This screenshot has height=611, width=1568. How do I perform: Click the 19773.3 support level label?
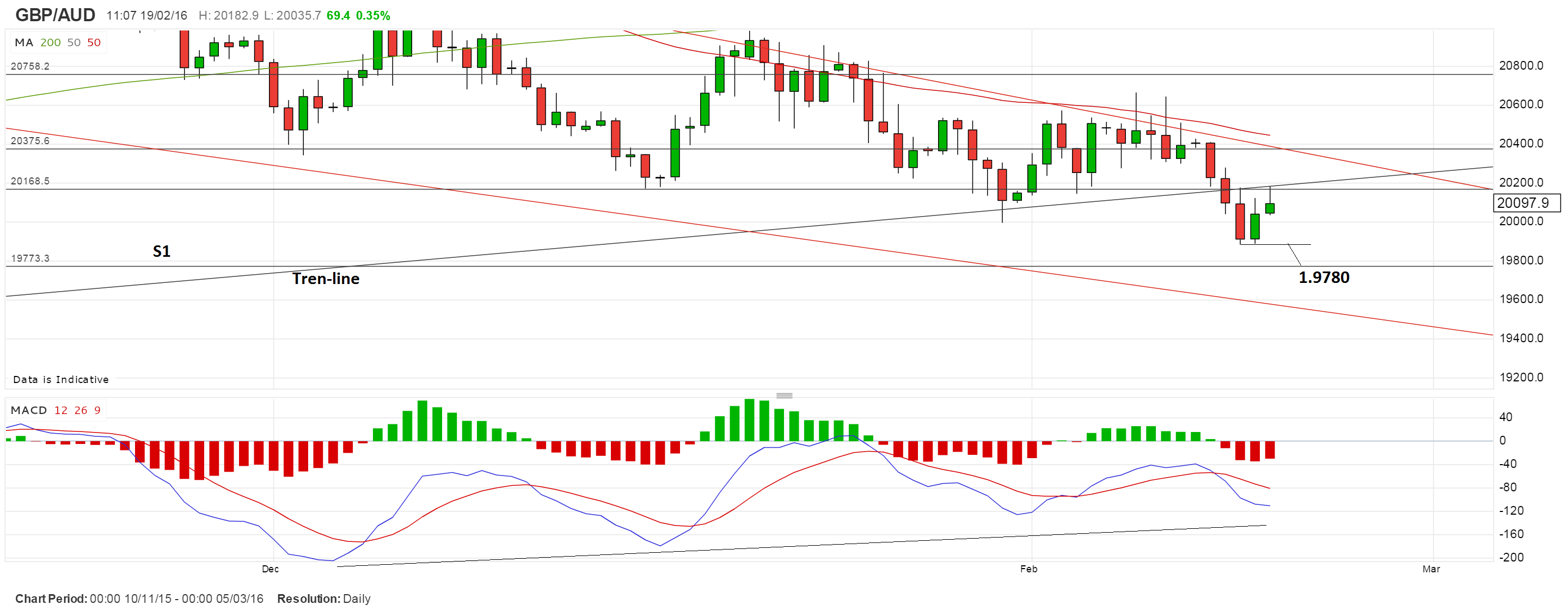coord(30,258)
